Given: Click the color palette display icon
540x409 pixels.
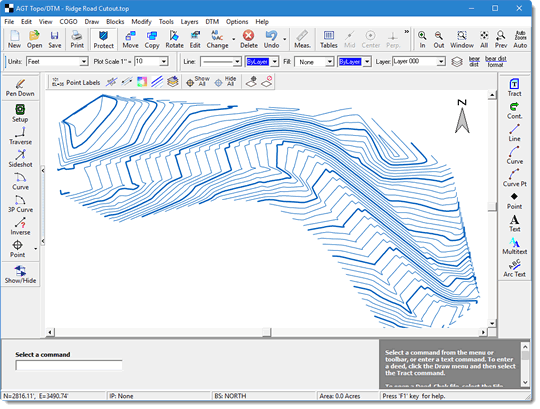Looking at the screenshot, I should 142,82.
